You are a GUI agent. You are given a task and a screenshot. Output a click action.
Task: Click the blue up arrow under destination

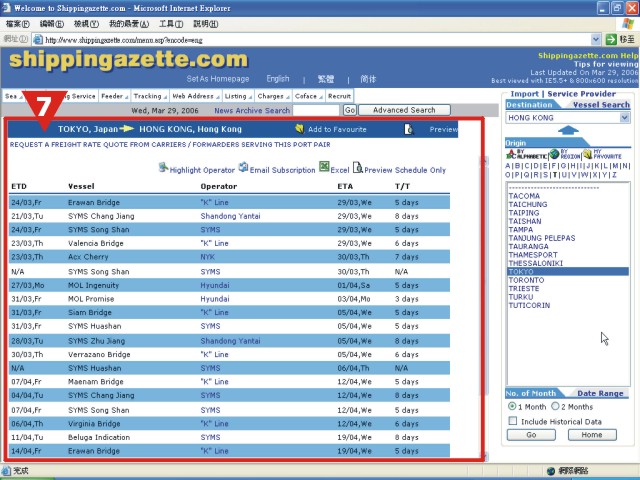tap(568, 131)
